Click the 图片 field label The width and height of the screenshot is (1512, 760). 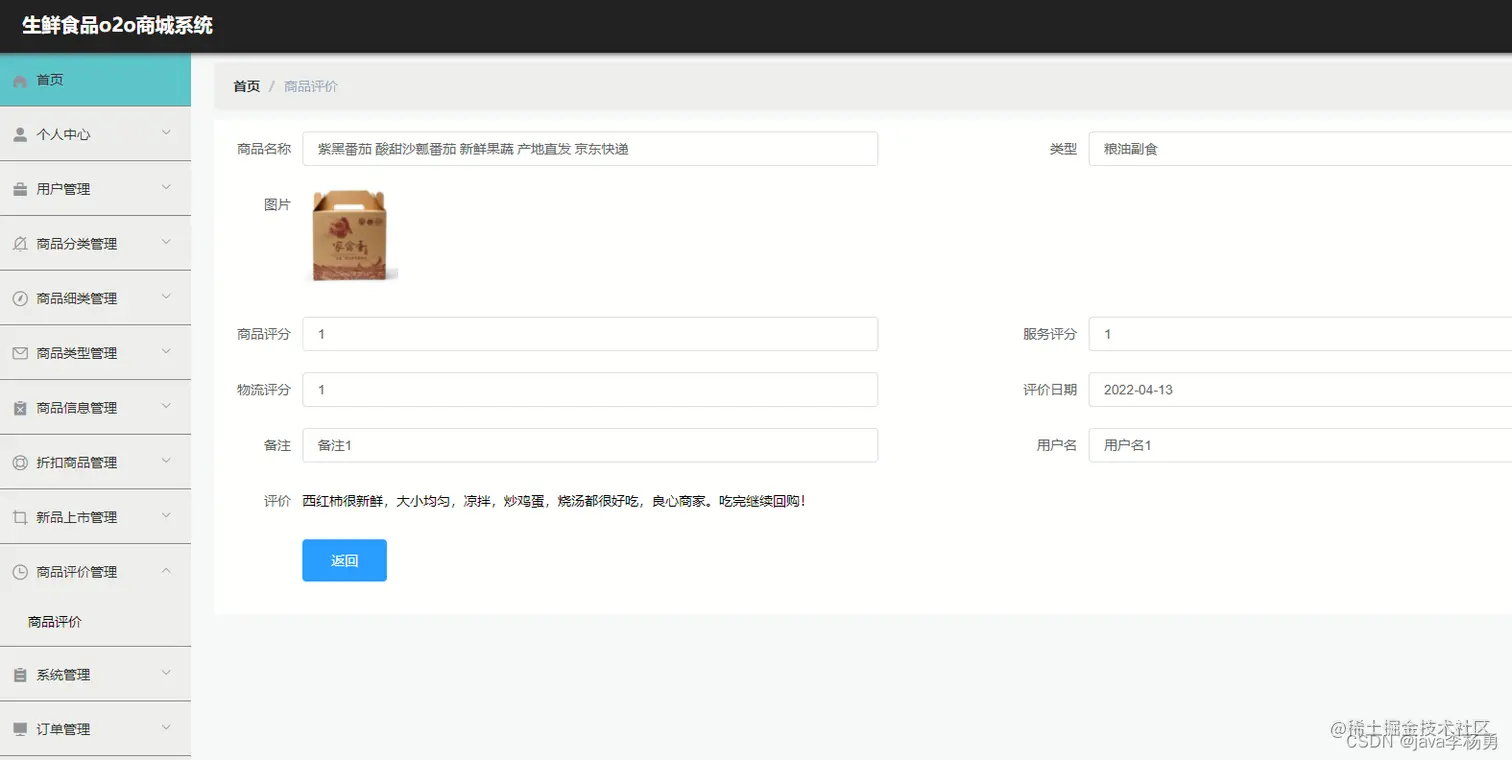277,205
